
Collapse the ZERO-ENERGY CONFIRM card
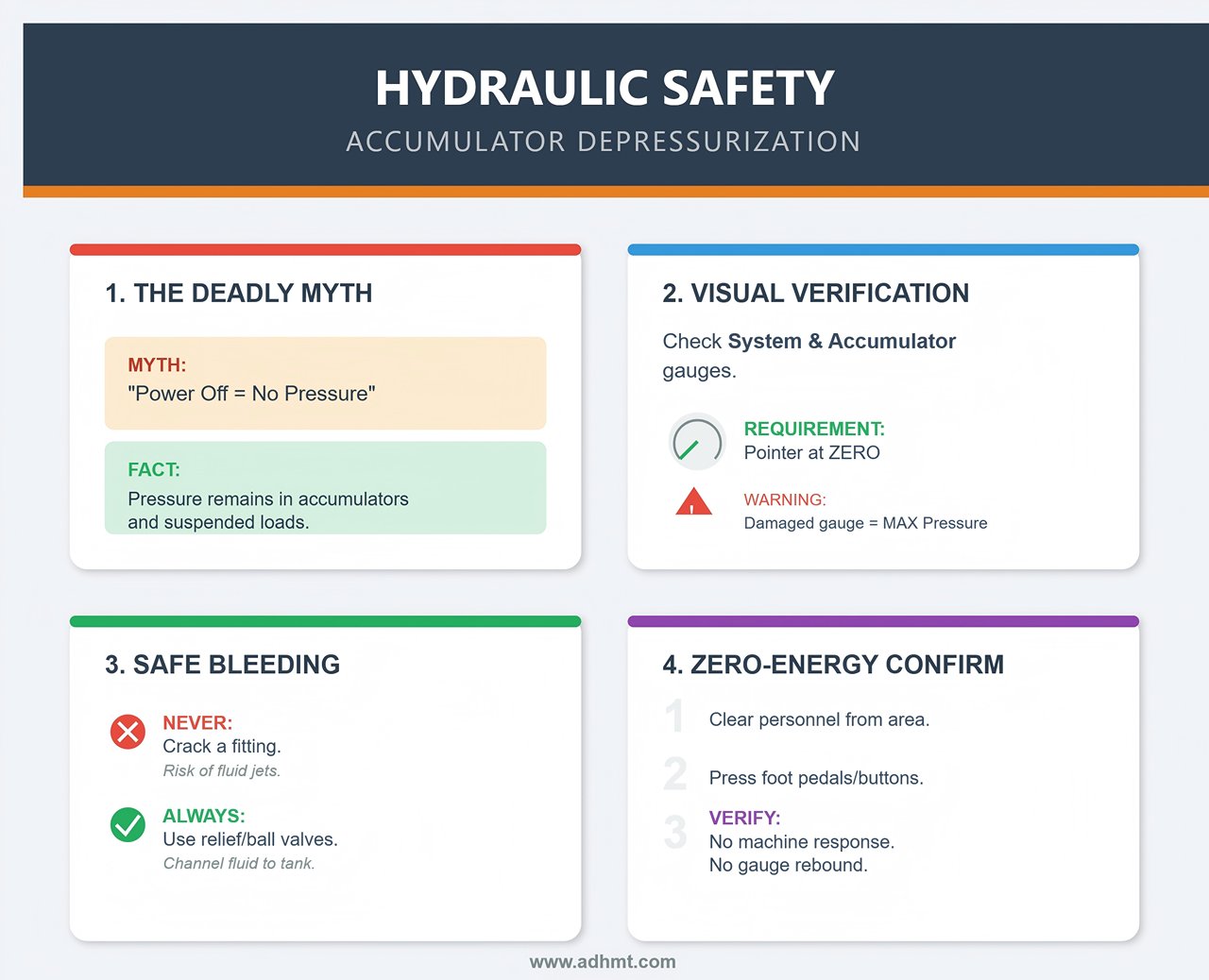click(x=833, y=664)
